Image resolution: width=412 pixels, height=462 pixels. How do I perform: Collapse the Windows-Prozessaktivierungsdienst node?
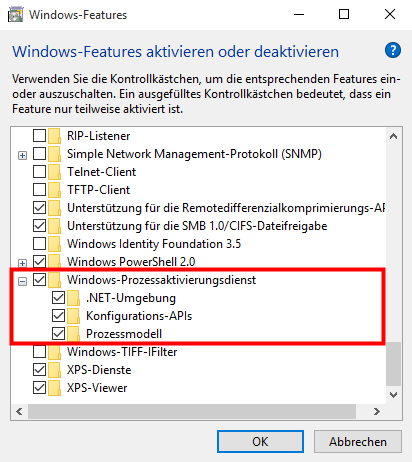(x=22, y=281)
